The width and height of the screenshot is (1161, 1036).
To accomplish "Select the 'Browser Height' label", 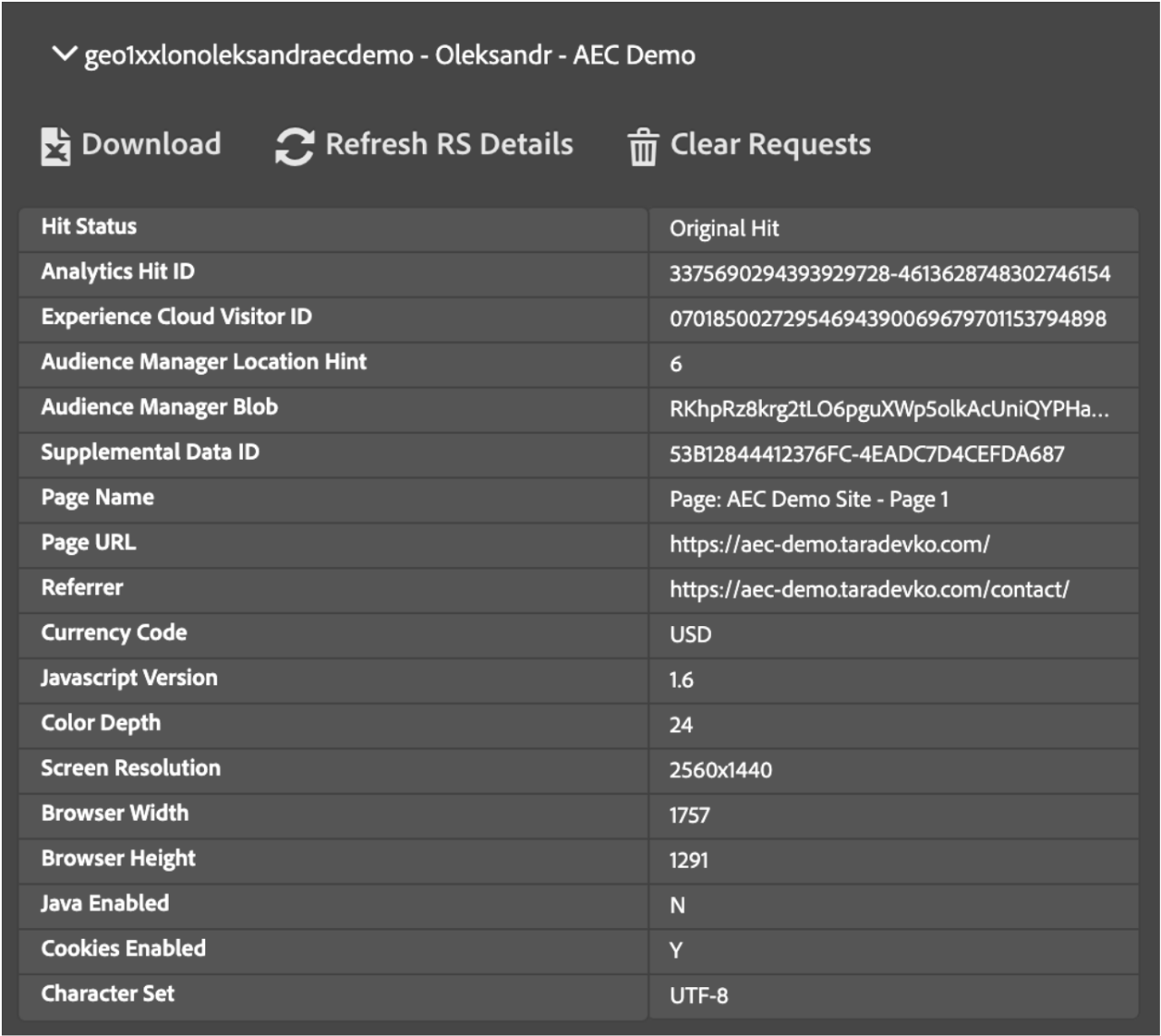I will pyautogui.click(x=118, y=858).
